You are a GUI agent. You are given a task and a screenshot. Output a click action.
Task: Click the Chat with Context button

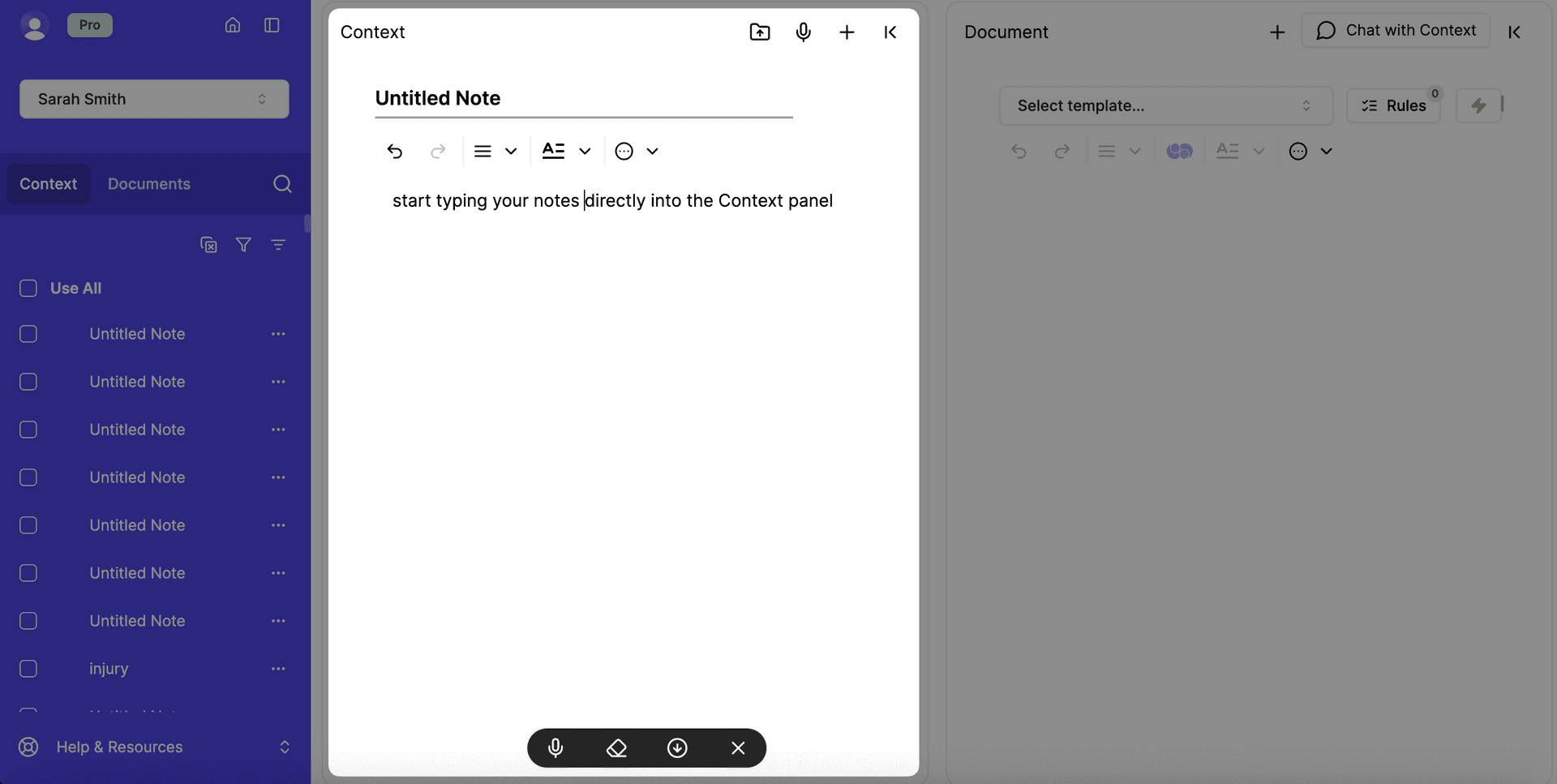point(1396,30)
